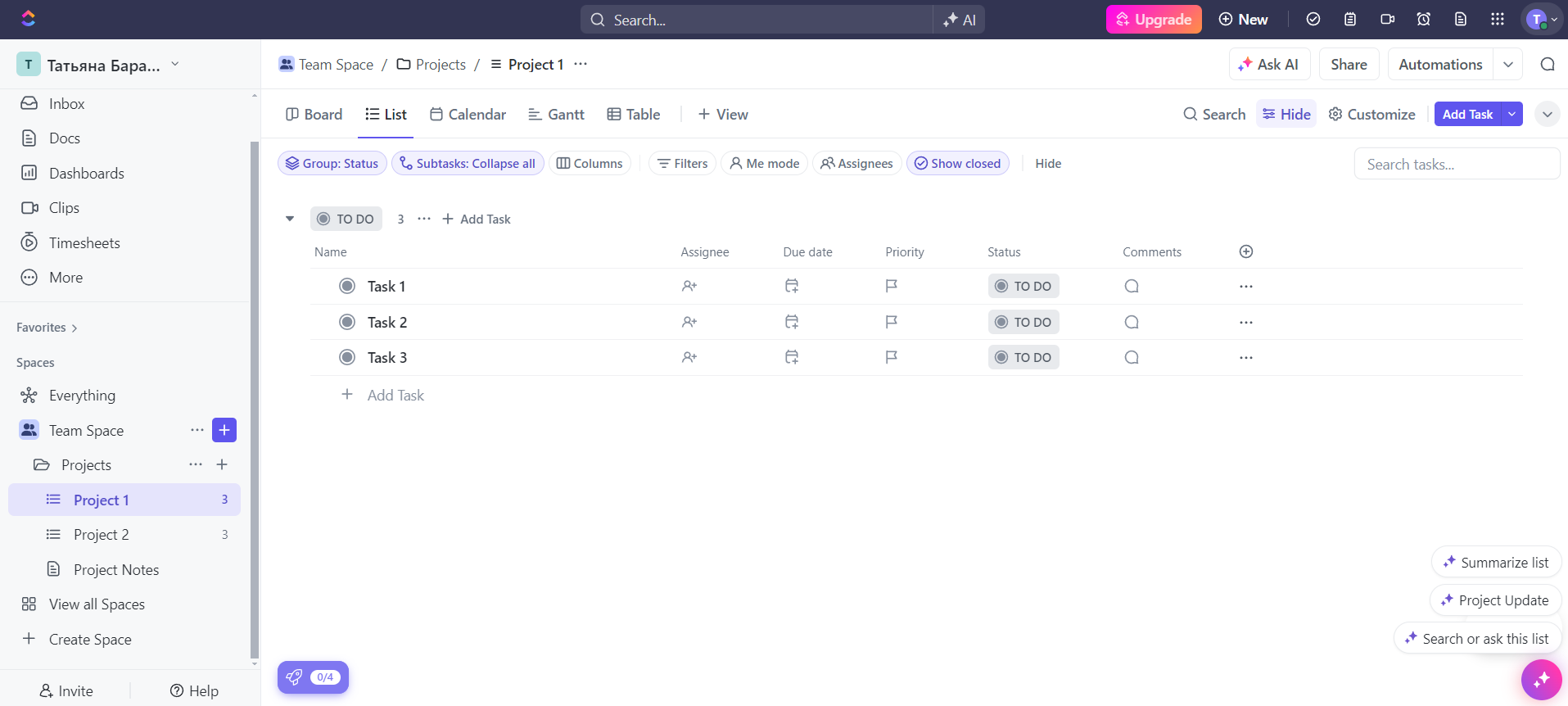The image size is (1568, 706).
Task: Open Add Task dropdown arrow
Action: click(1512, 114)
